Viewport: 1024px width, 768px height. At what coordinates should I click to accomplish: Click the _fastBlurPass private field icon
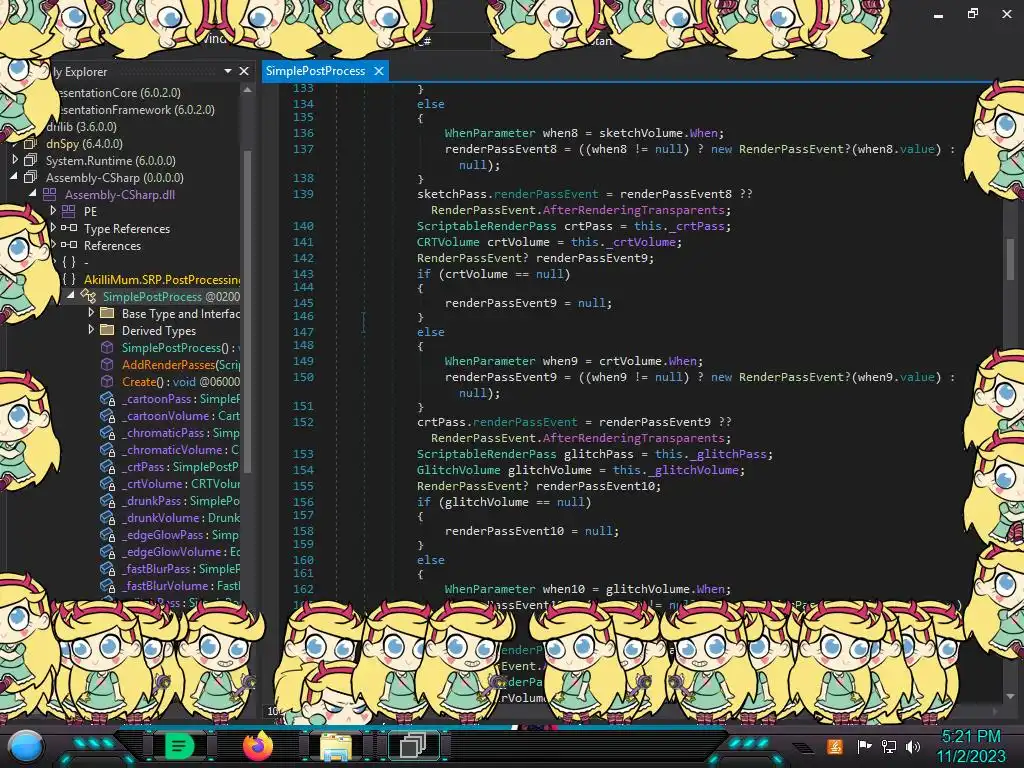point(107,569)
